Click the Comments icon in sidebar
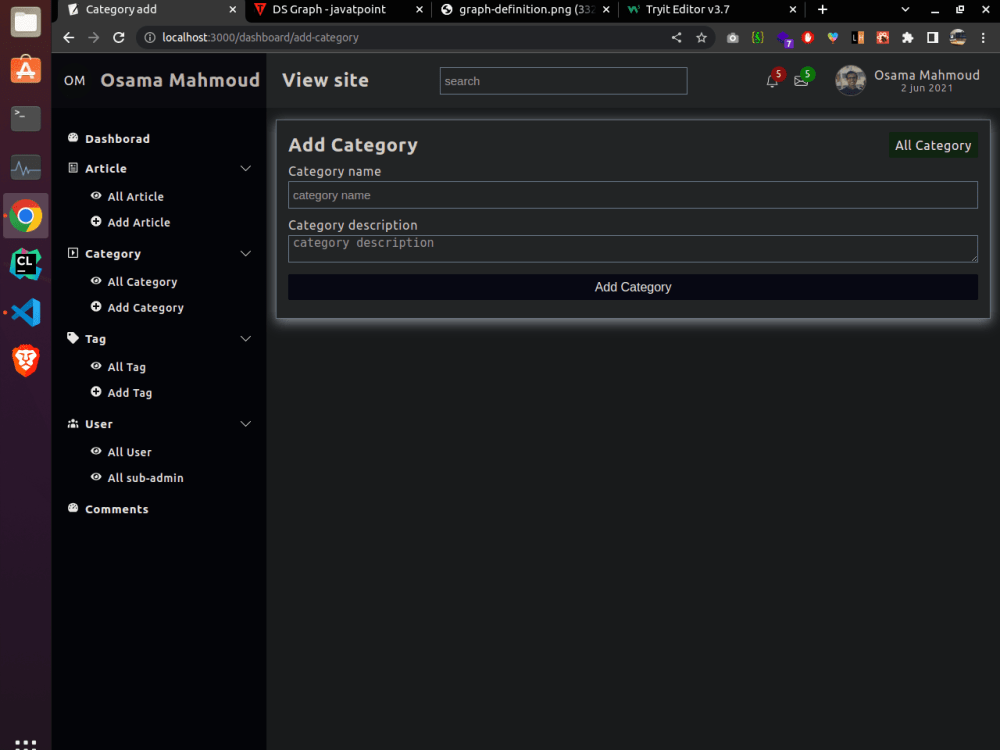This screenshot has height=750, width=1000. 73,508
